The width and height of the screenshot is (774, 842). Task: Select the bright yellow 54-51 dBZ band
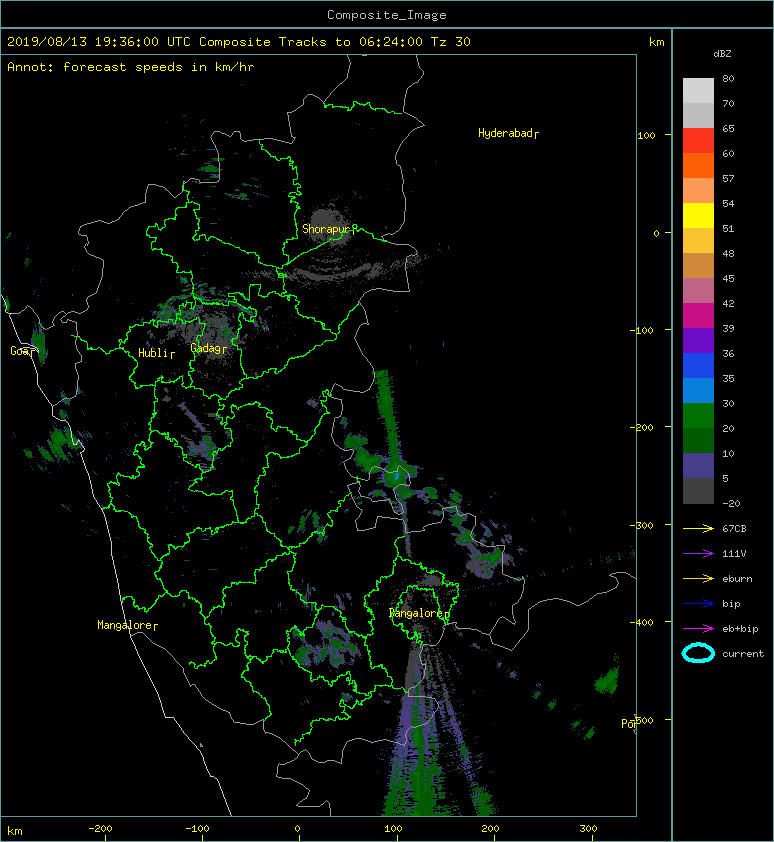[x=698, y=216]
